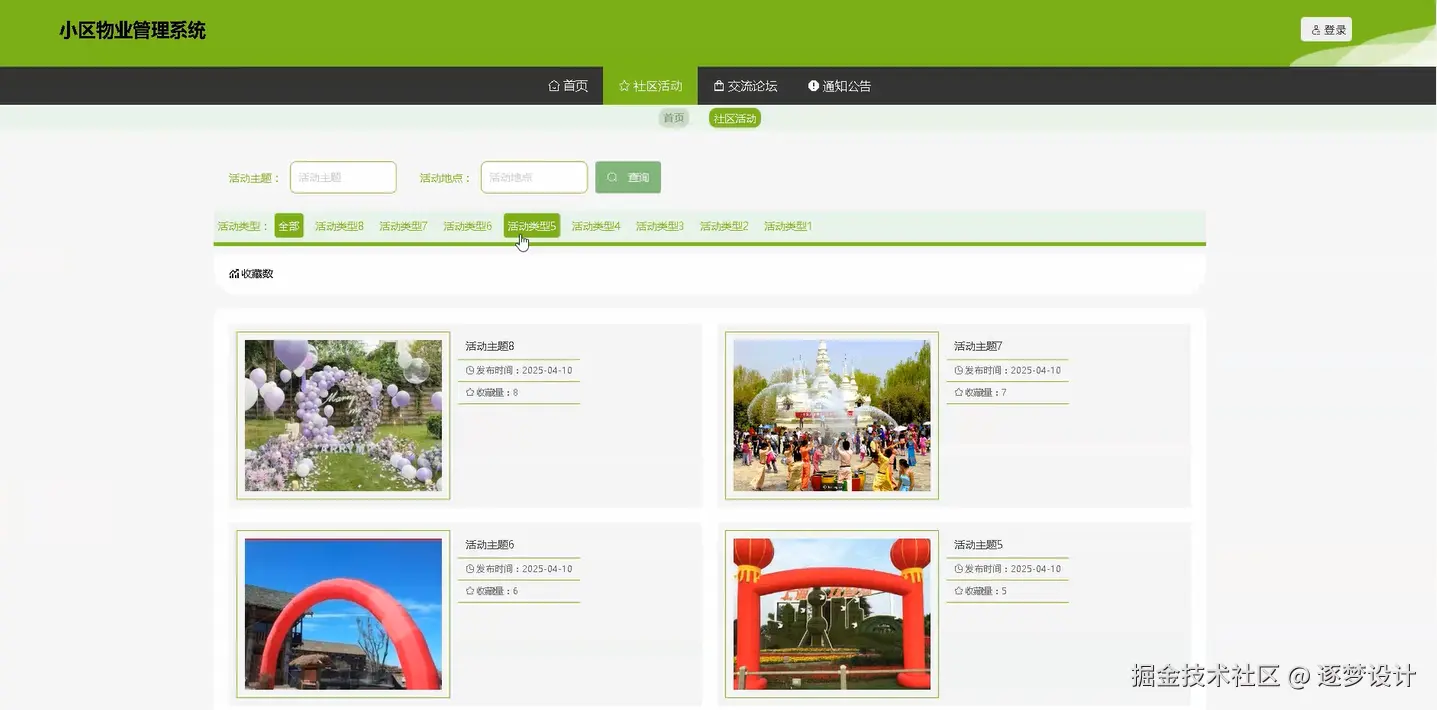Filter by 活动类型4

(596, 226)
